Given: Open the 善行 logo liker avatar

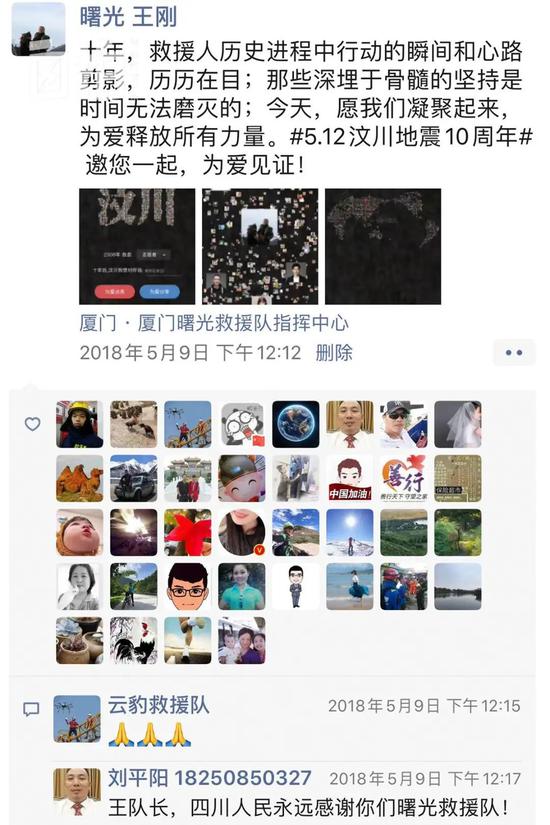Looking at the screenshot, I should click(x=404, y=478).
